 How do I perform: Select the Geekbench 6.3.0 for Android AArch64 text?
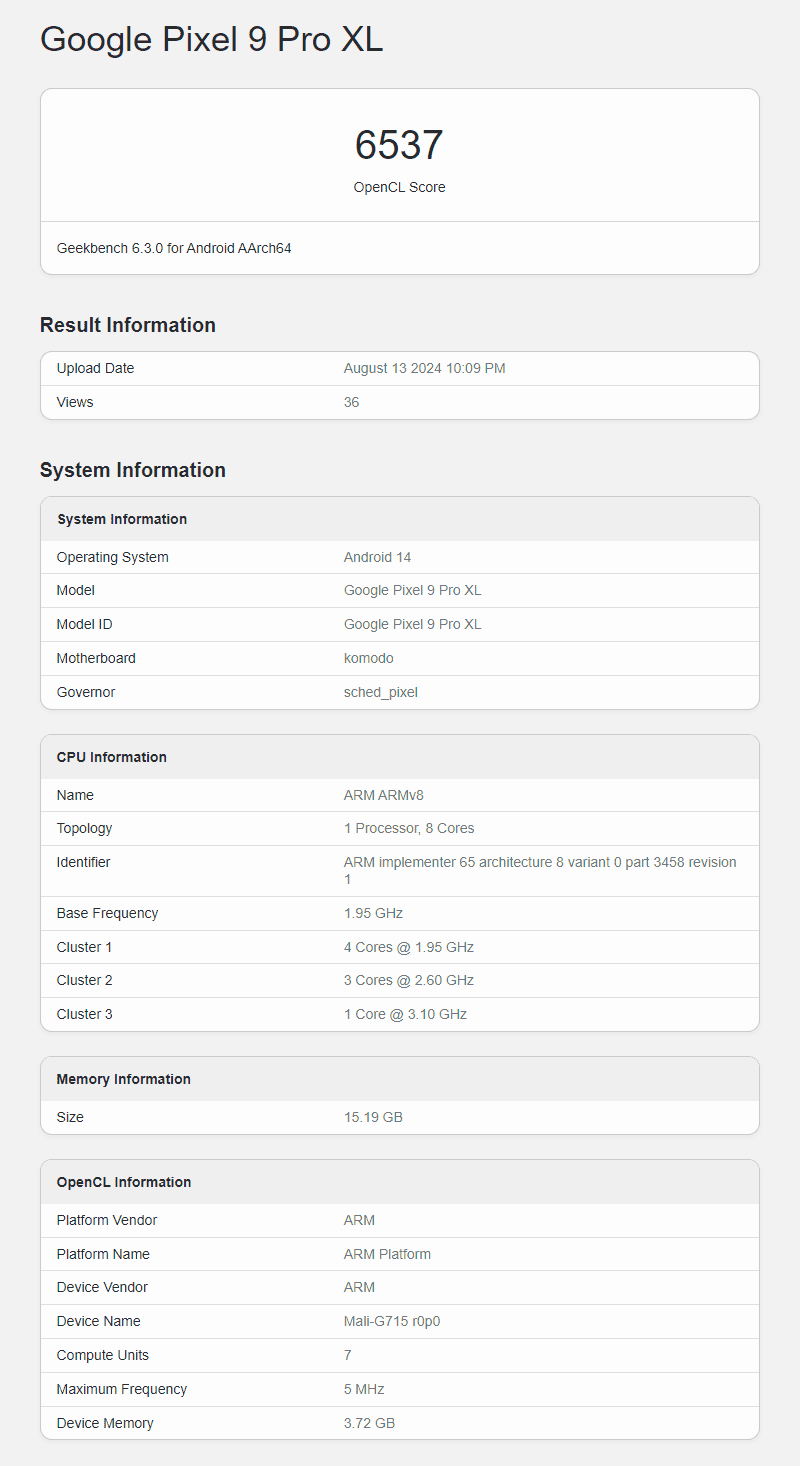coord(174,248)
